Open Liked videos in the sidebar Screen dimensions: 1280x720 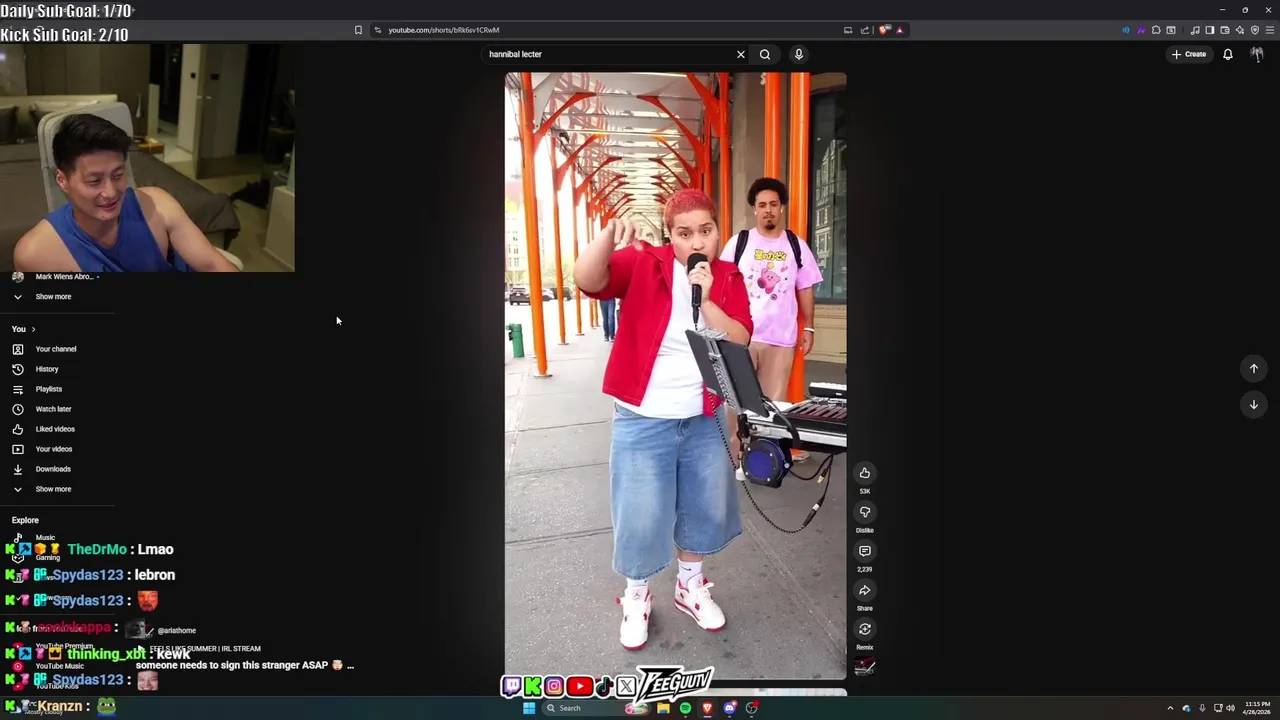[55, 429]
